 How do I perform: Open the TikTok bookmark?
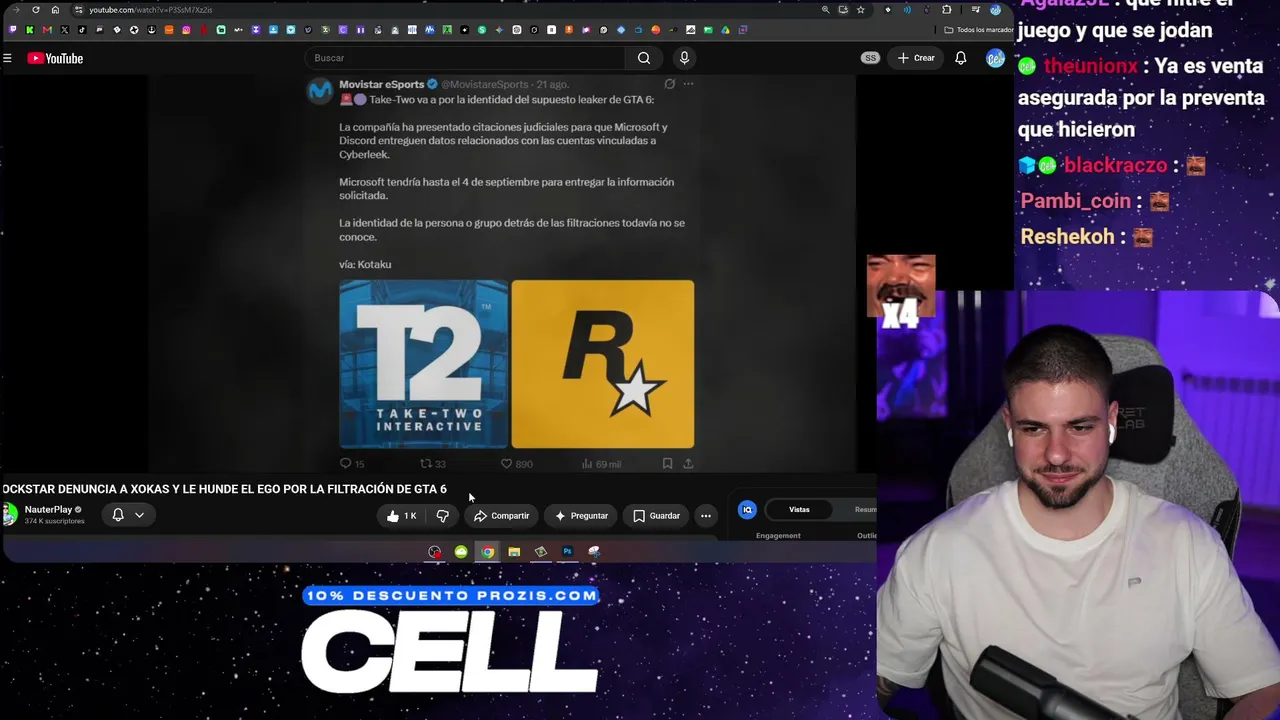point(82,30)
